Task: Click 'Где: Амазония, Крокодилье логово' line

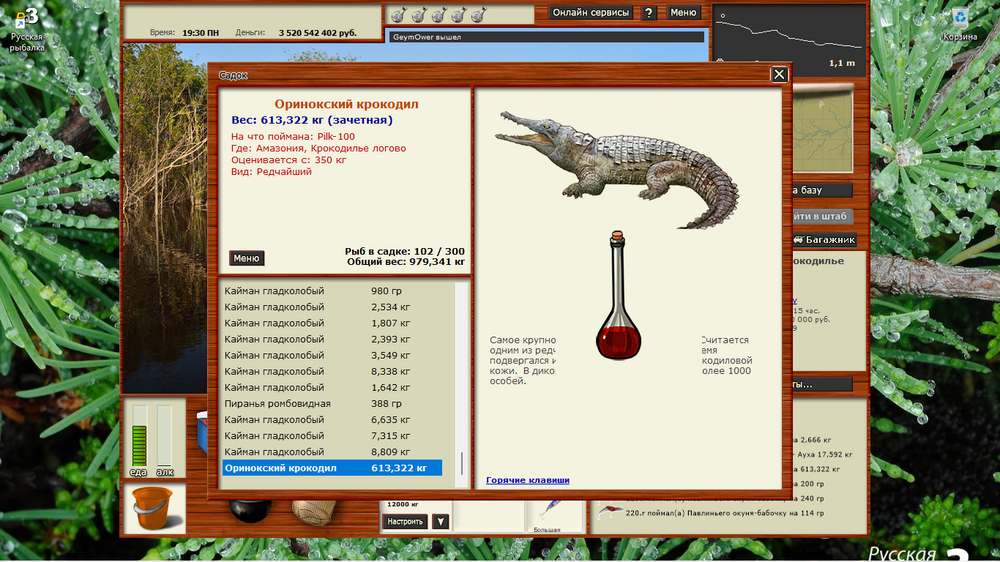Action: [x=318, y=148]
